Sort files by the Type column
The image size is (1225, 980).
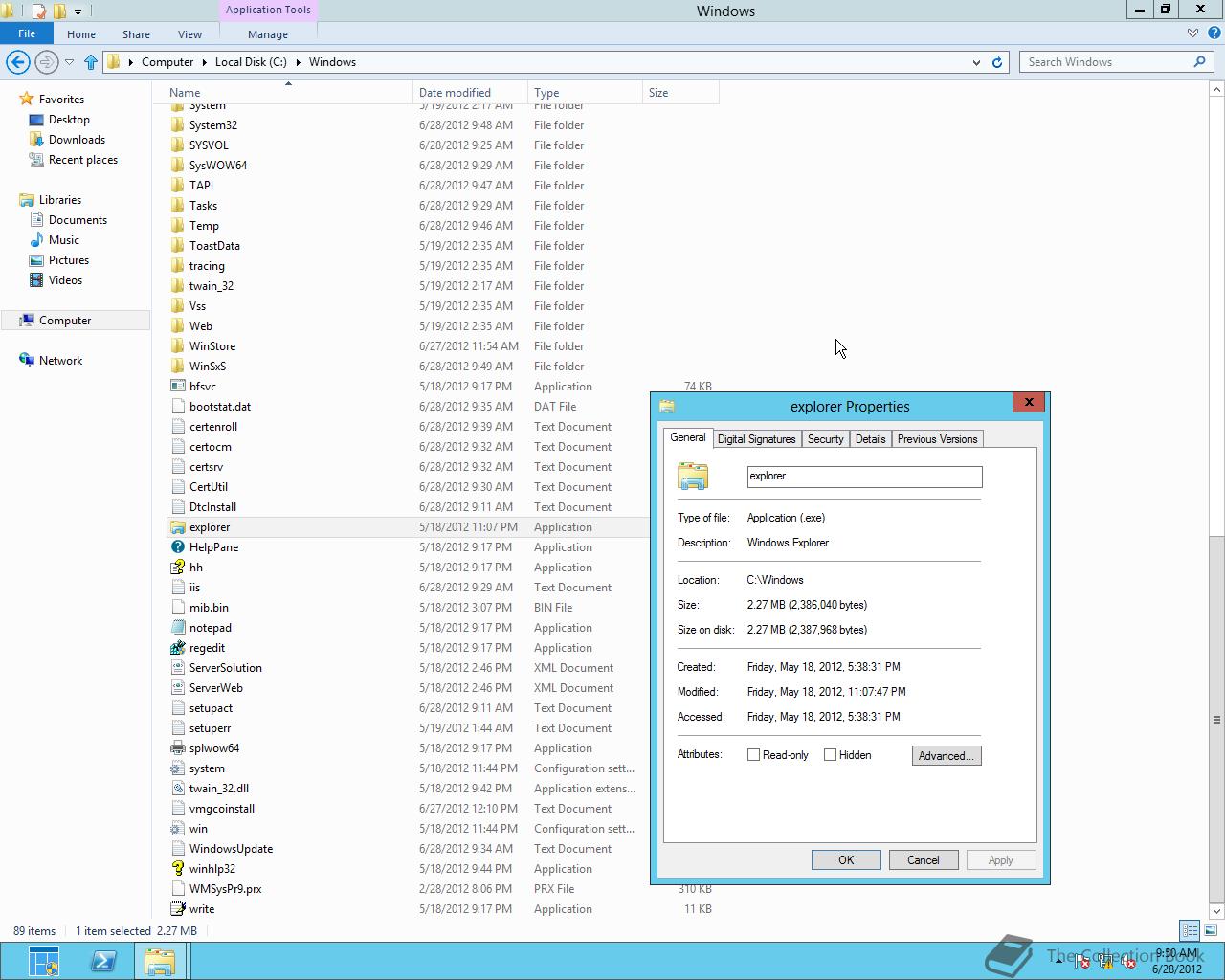[x=585, y=93]
